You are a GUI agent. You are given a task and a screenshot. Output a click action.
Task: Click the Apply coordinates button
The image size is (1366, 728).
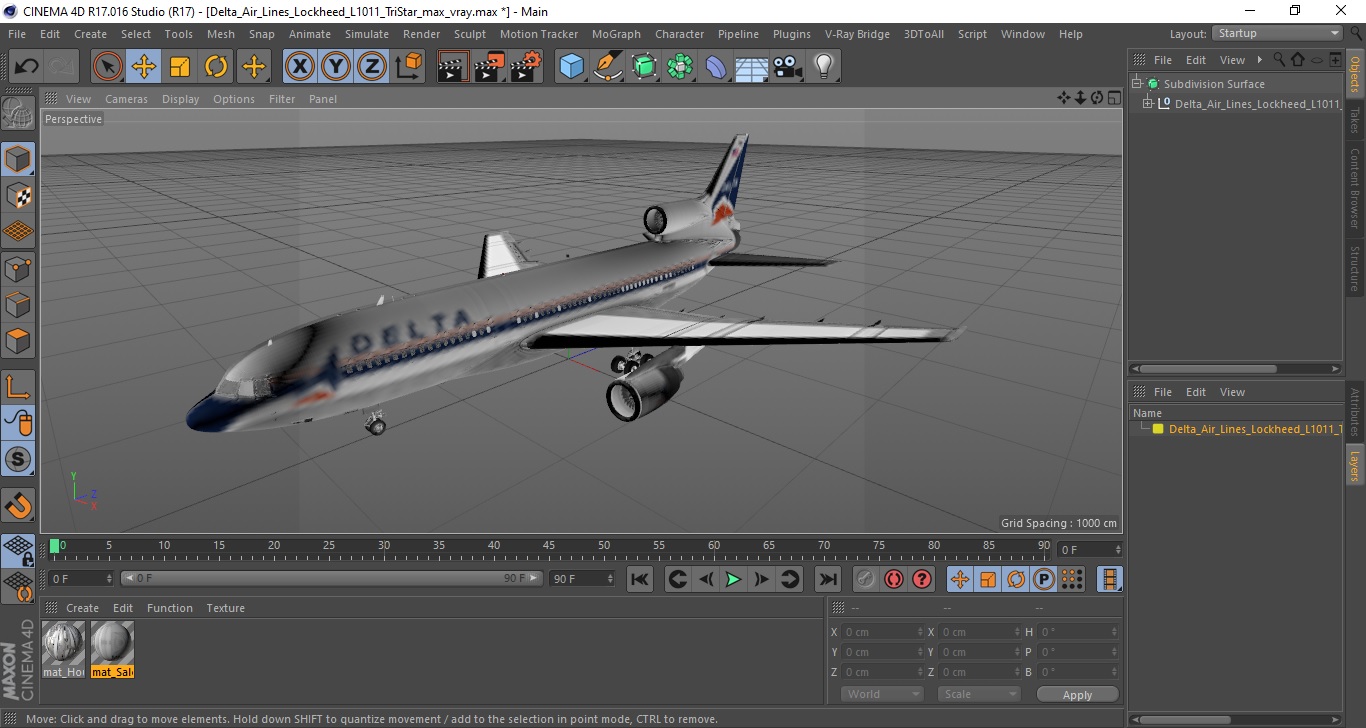click(1077, 694)
